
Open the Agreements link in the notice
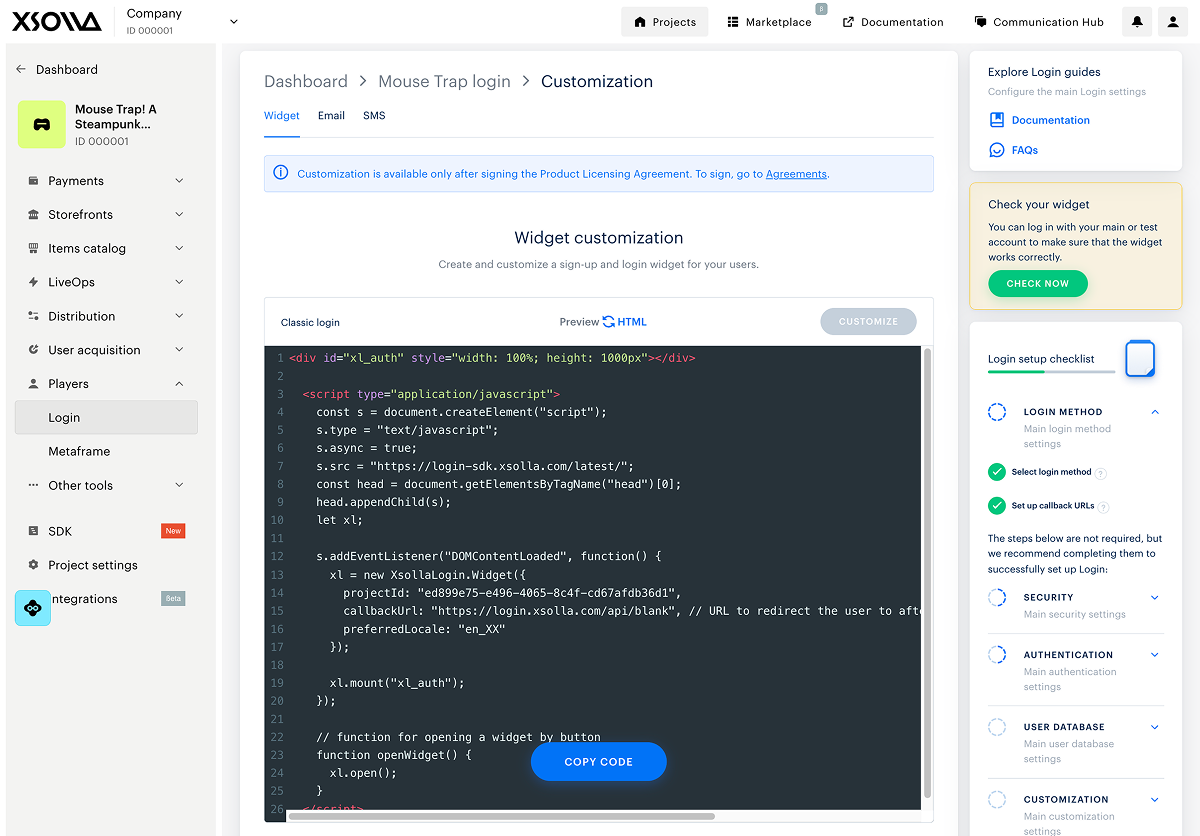coord(796,174)
